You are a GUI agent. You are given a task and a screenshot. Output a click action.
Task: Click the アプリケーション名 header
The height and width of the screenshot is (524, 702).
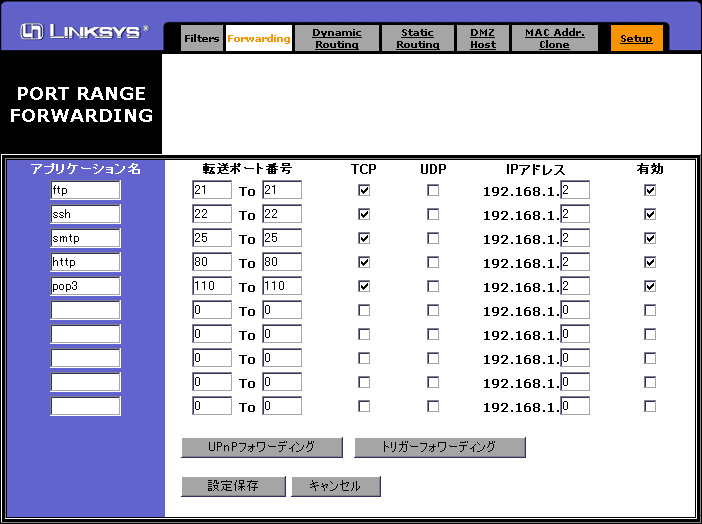point(86,169)
